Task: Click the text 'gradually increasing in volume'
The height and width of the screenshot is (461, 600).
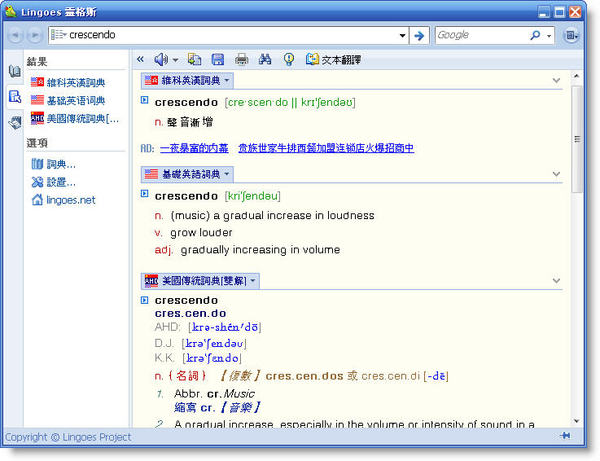Action: [260, 250]
